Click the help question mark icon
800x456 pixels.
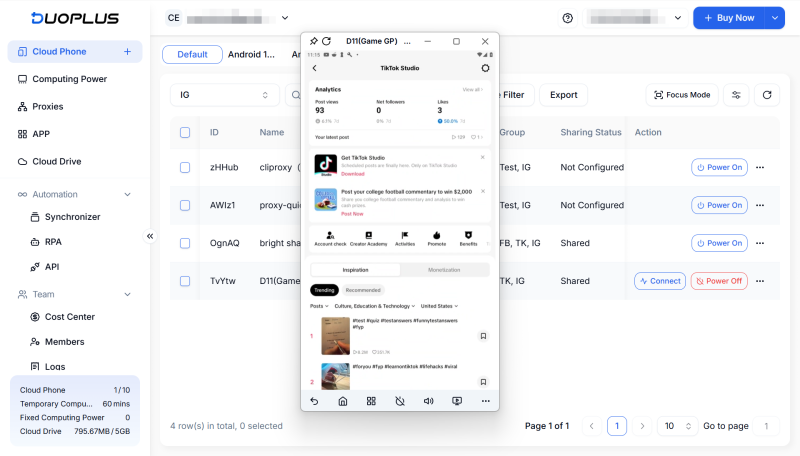click(568, 18)
